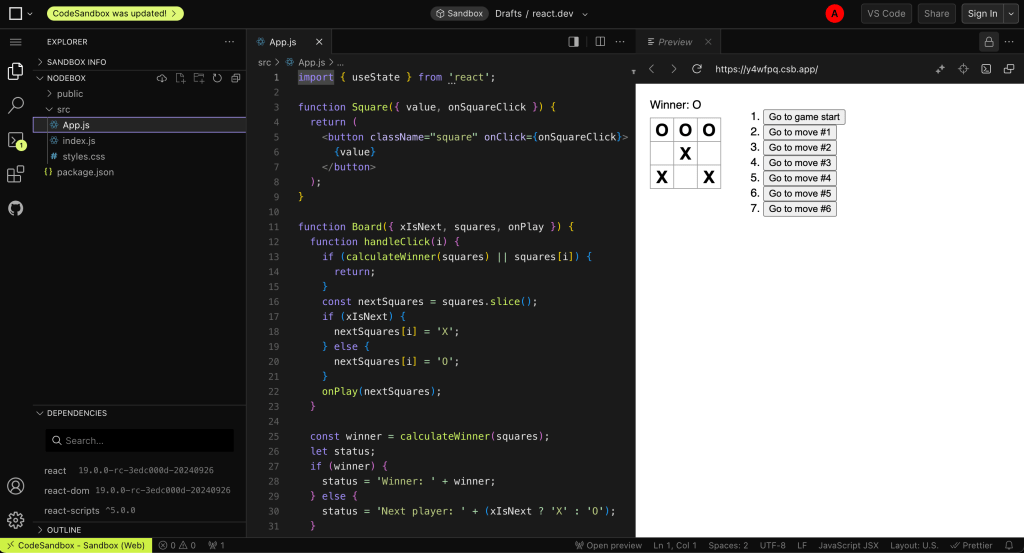The height and width of the screenshot is (553, 1024).
Task: Open the hamburger menu in activity bar
Action: (x=16, y=42)
